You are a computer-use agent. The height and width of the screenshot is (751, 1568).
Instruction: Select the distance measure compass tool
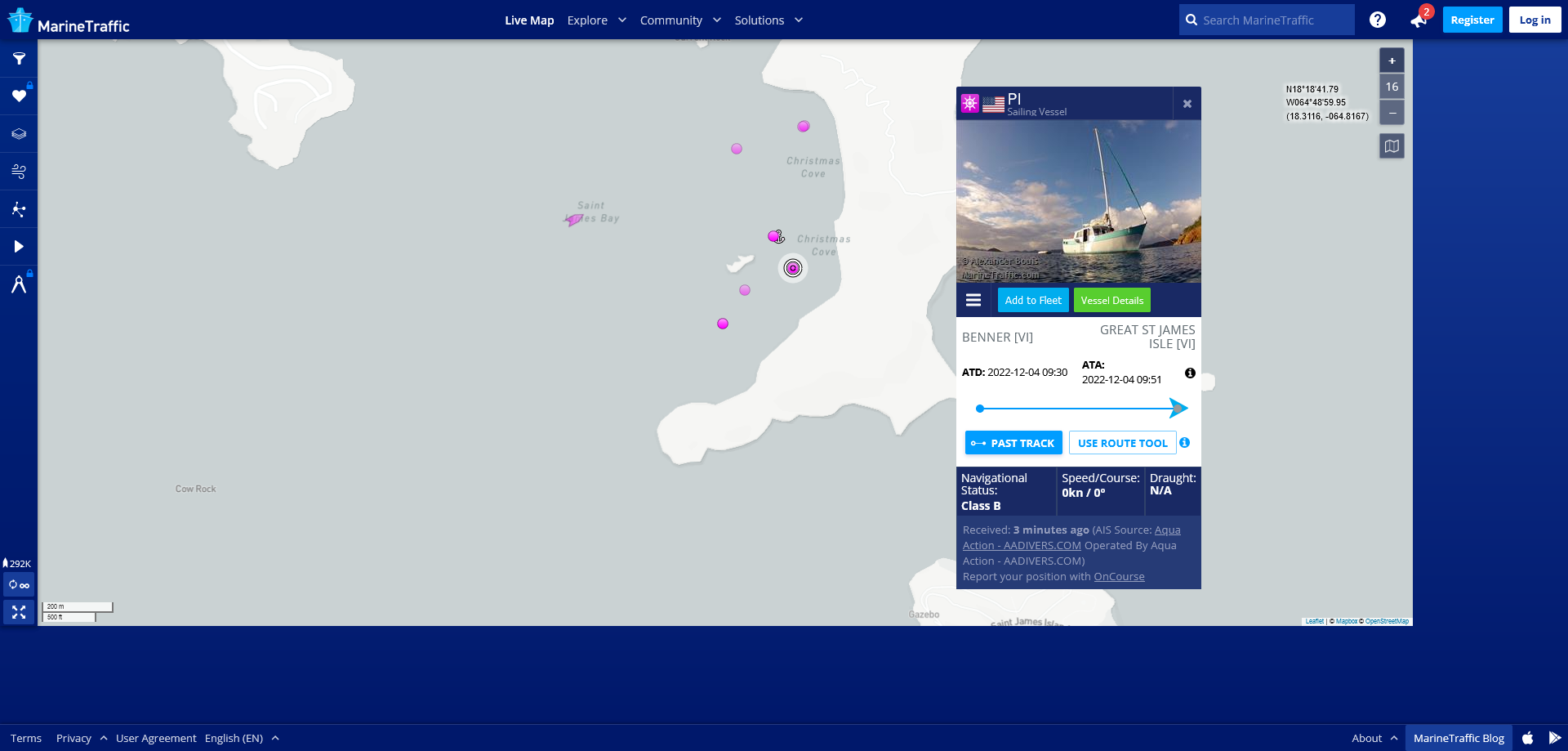19,284
